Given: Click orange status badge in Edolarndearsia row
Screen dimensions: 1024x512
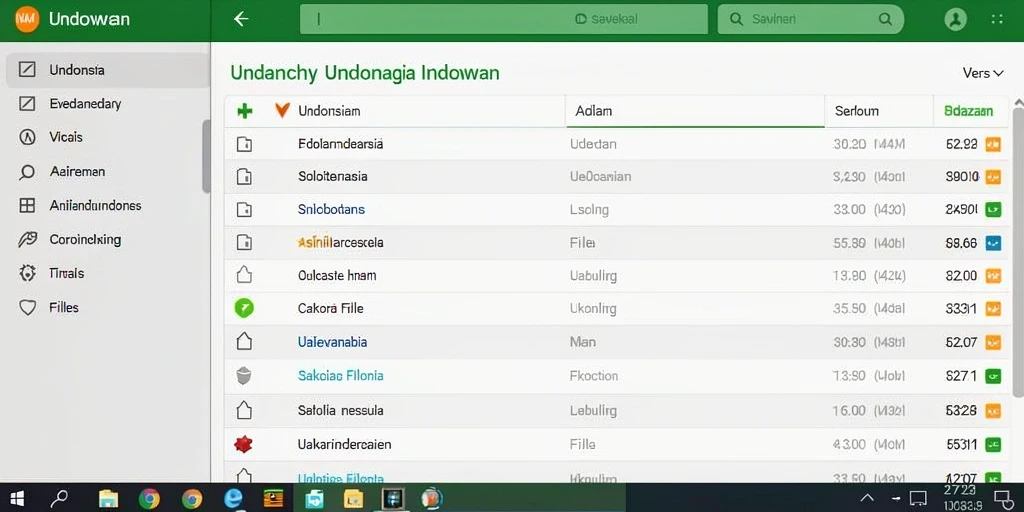Looking at the screenshot, I should pyautogui.click(x=993, y=144).
